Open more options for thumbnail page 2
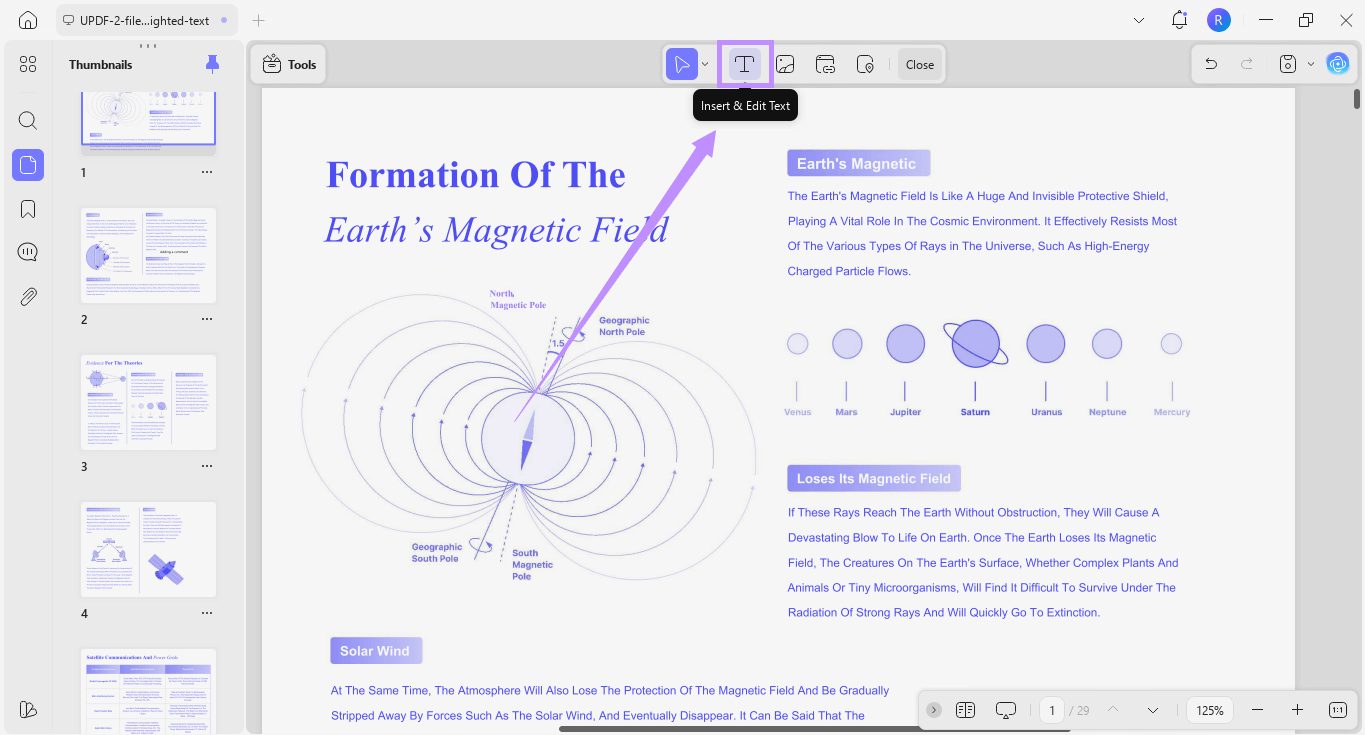The height and width of the screenshot is (735, 1365). point(207,319)
